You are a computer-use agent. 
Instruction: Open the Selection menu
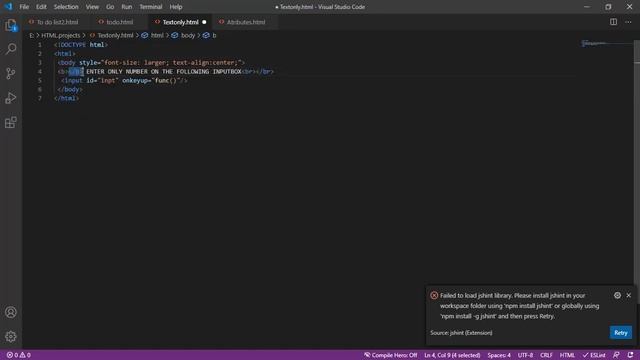click(66, 7)
